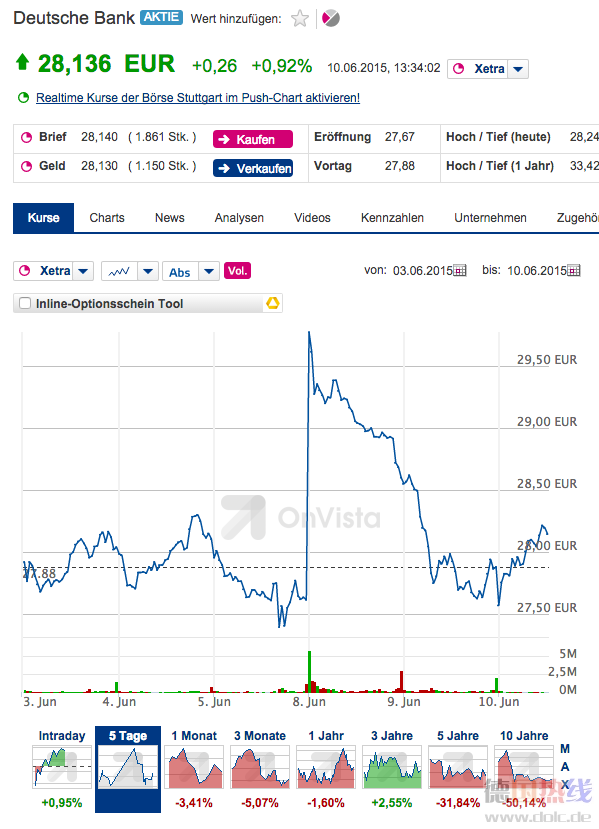The height and width of the screenshot is (829, 599).
Task: Click the green up-arrow price indicator
Action: [22, 62]
